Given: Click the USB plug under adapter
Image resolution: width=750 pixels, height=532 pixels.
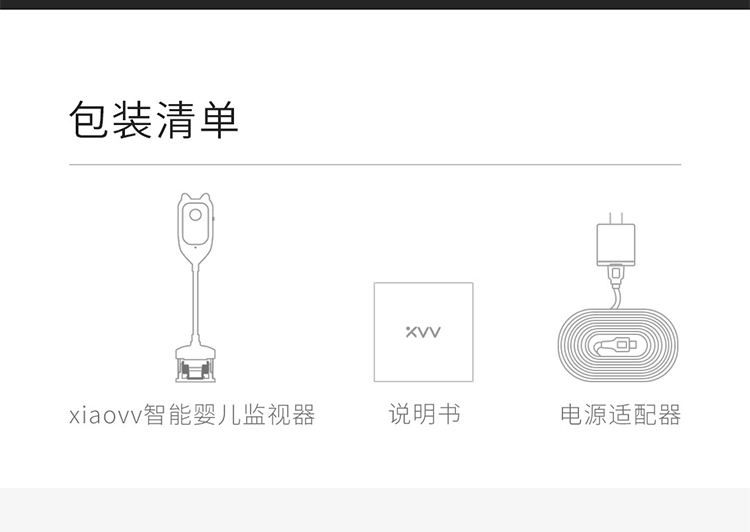Looking at the screenshot, I should click(x=616, y=276).
